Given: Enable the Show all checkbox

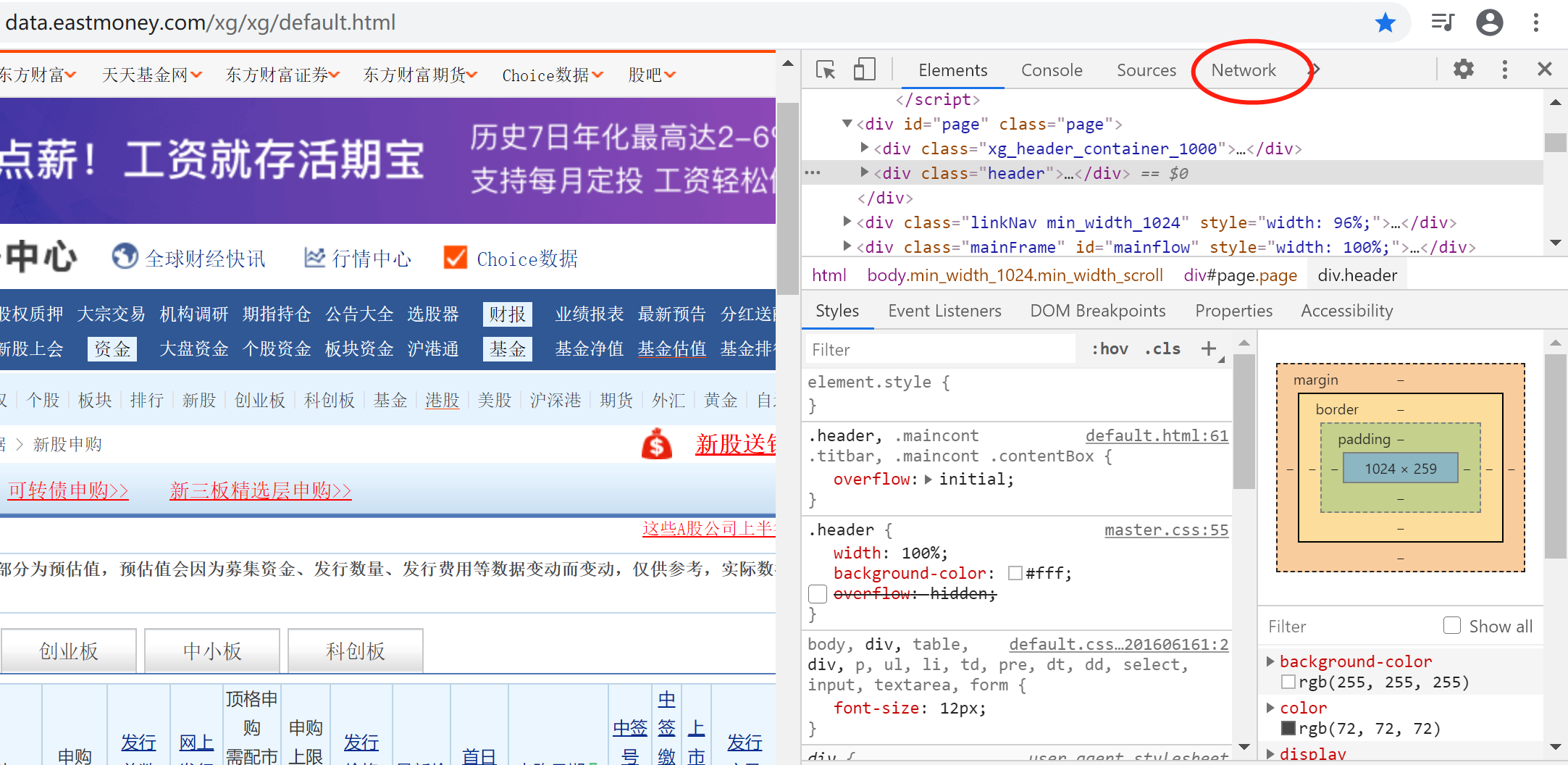Looking at the screenshot, I should point(1451,625).
